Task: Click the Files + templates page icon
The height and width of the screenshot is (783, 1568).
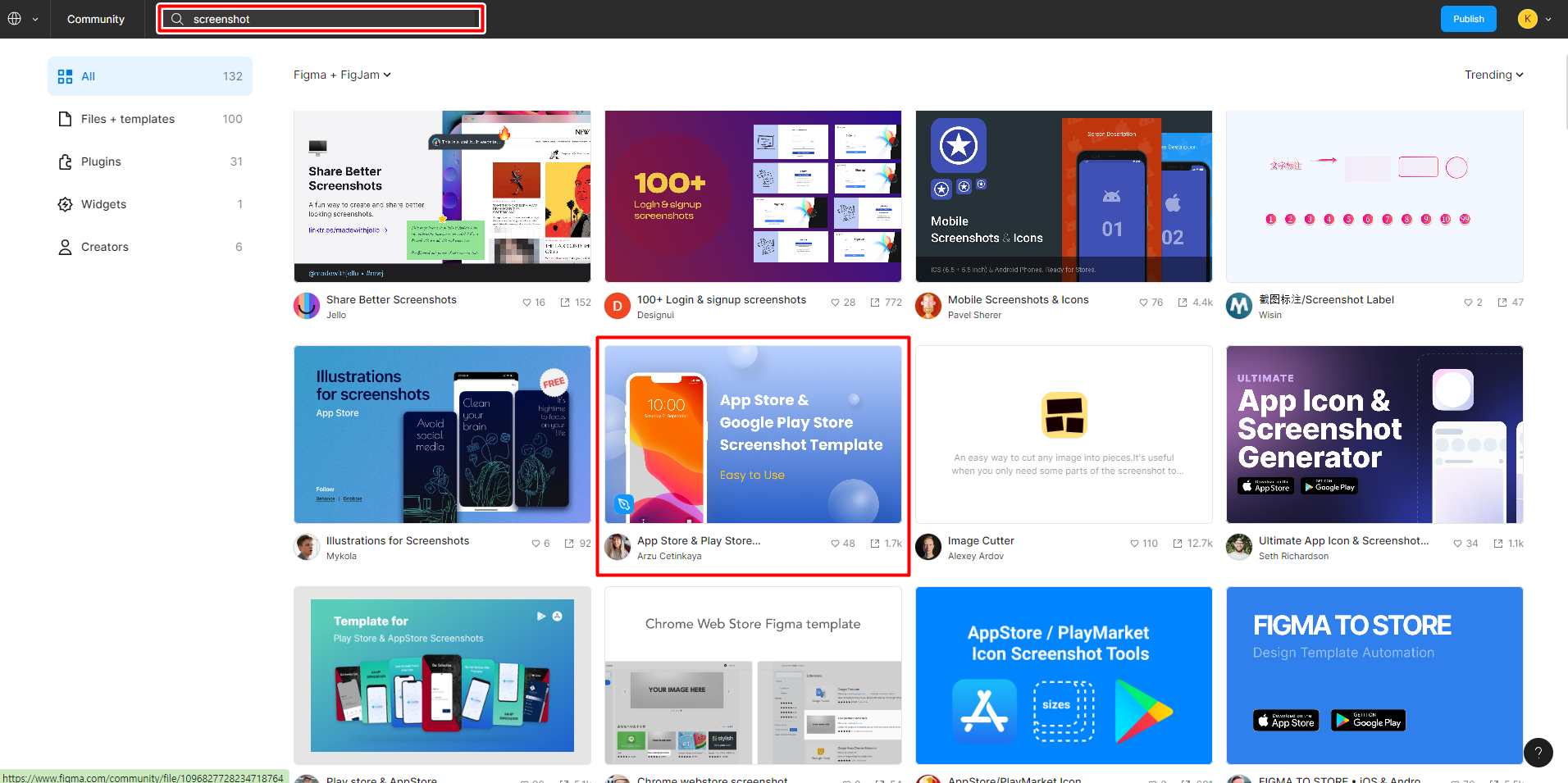Action: [x=65, y=119]
